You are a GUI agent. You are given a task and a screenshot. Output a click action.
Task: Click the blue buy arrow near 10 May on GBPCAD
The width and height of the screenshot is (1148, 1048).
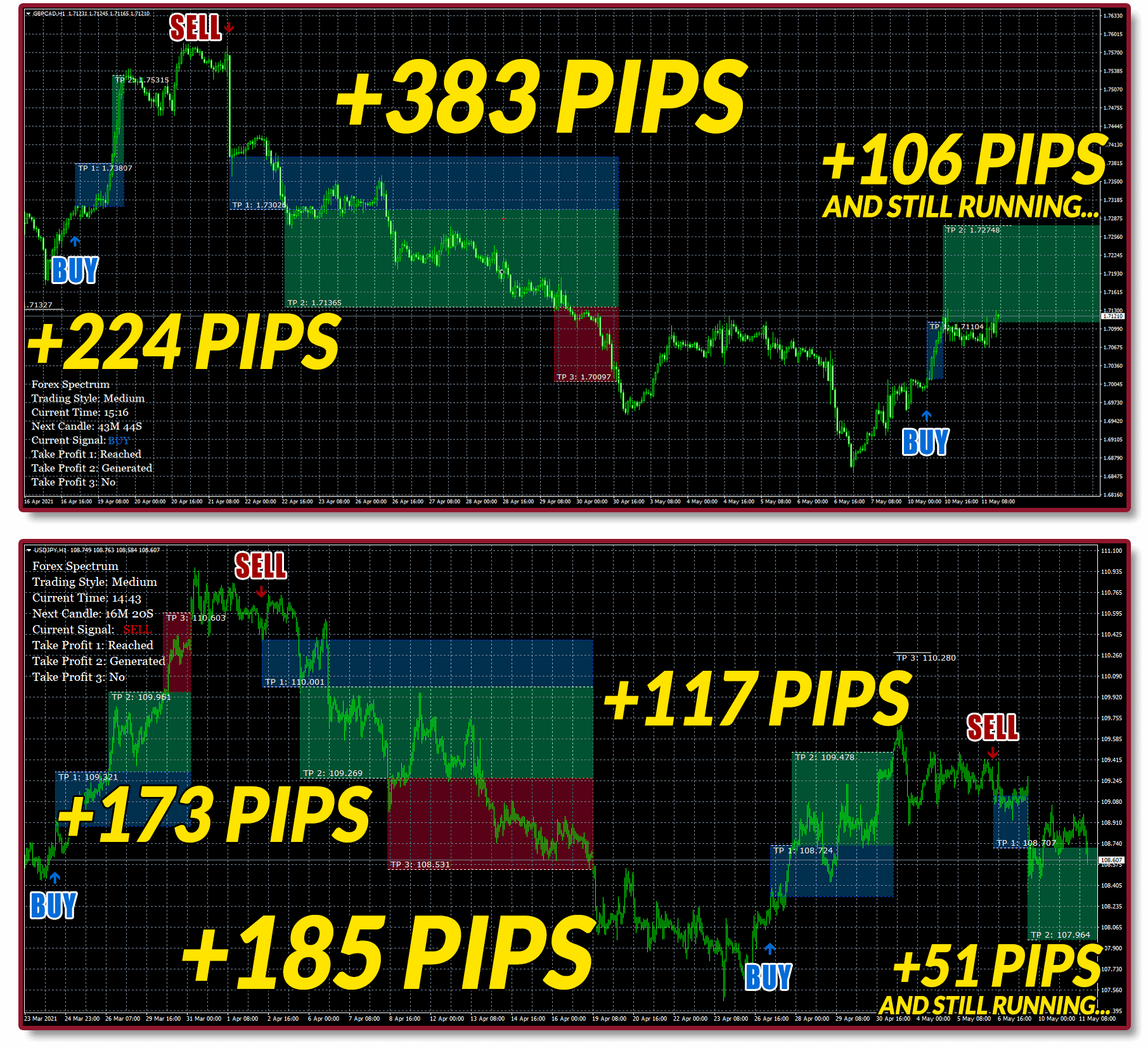926,415
